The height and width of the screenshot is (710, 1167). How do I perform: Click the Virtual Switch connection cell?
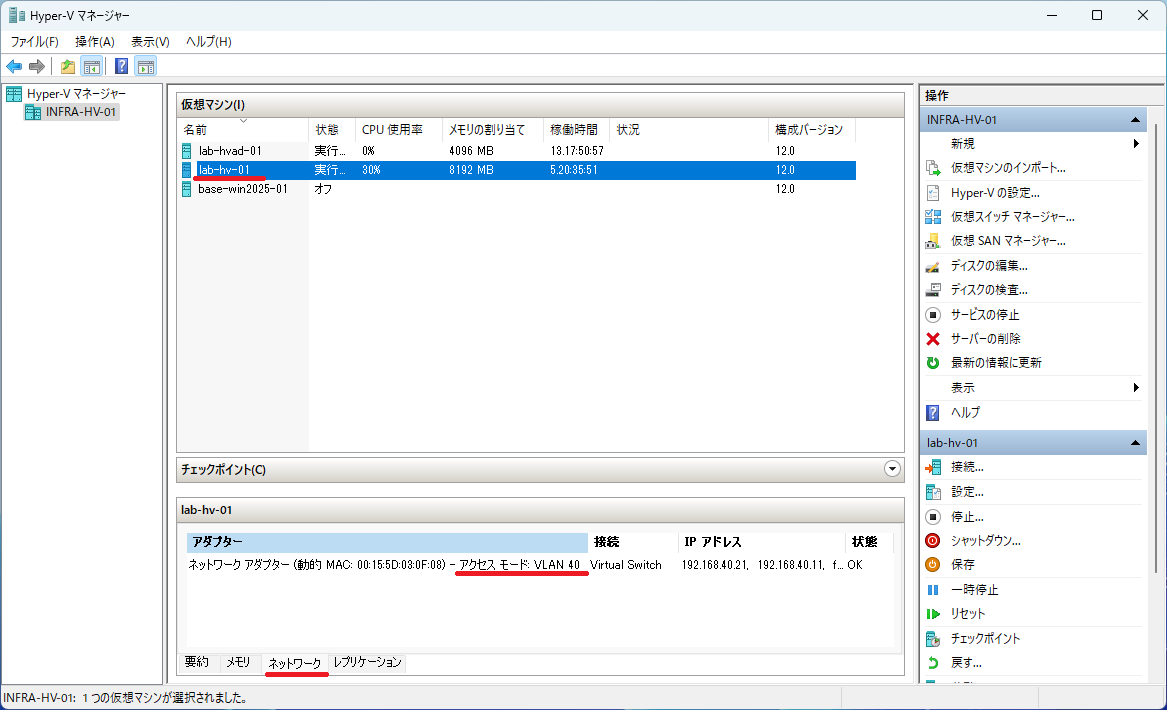coord(626,566)
